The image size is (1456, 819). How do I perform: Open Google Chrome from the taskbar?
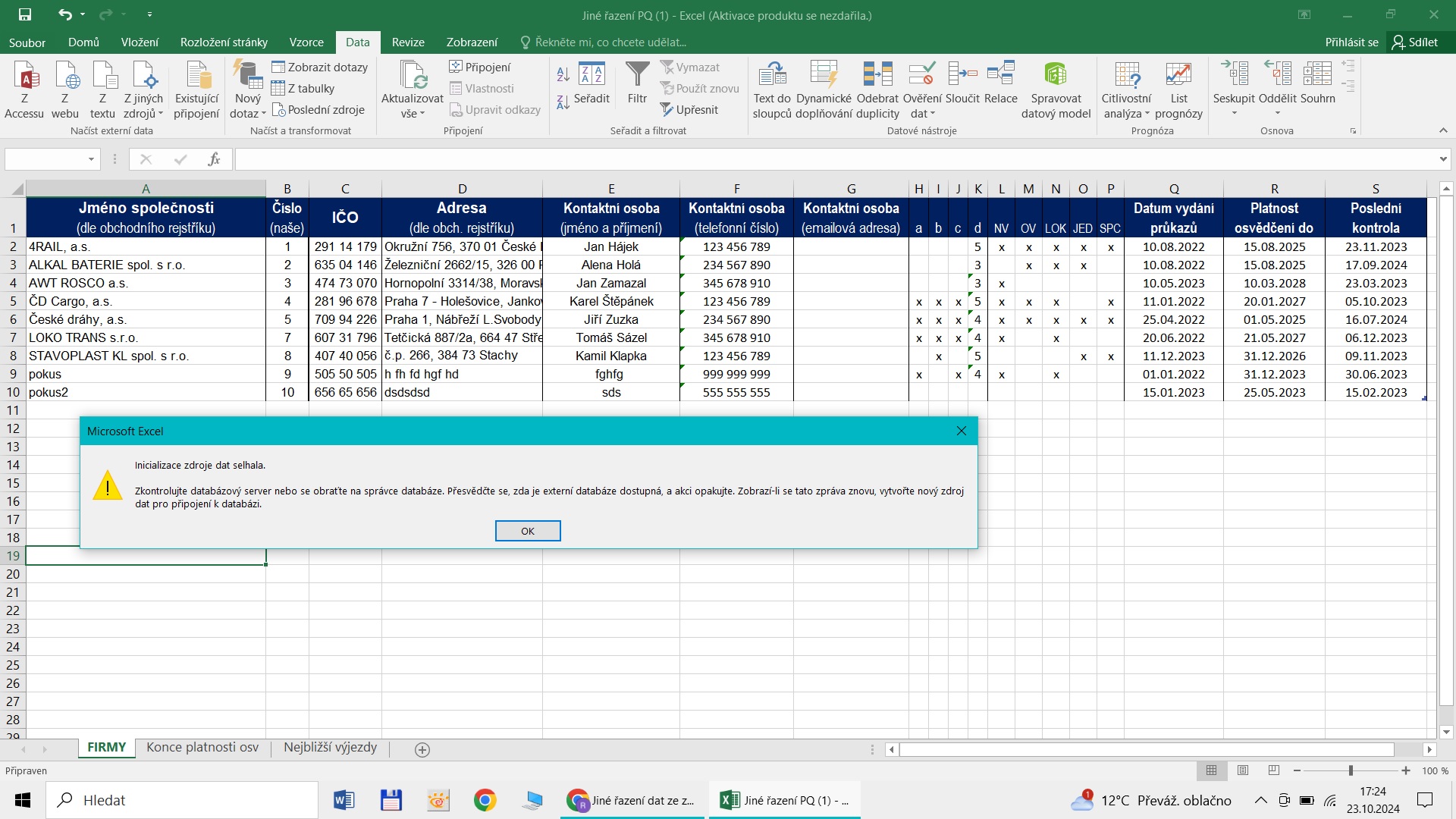[x=485, y=800]
